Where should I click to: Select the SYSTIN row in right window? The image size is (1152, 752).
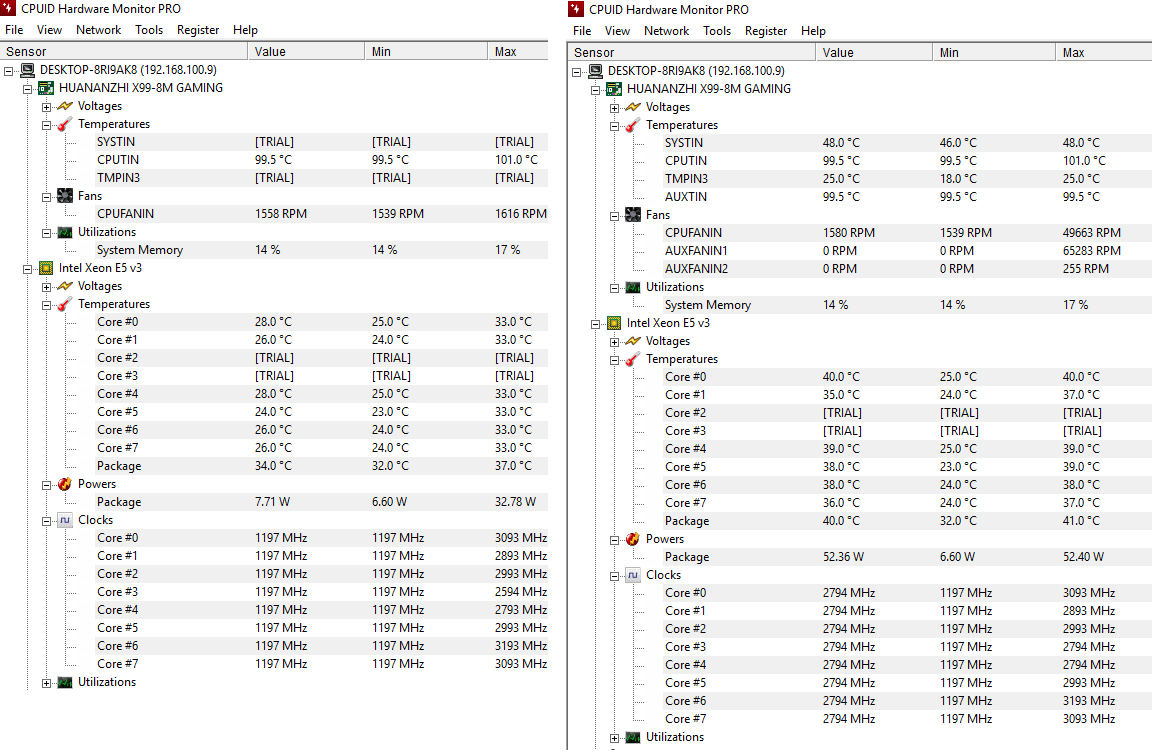coord(905,142)
